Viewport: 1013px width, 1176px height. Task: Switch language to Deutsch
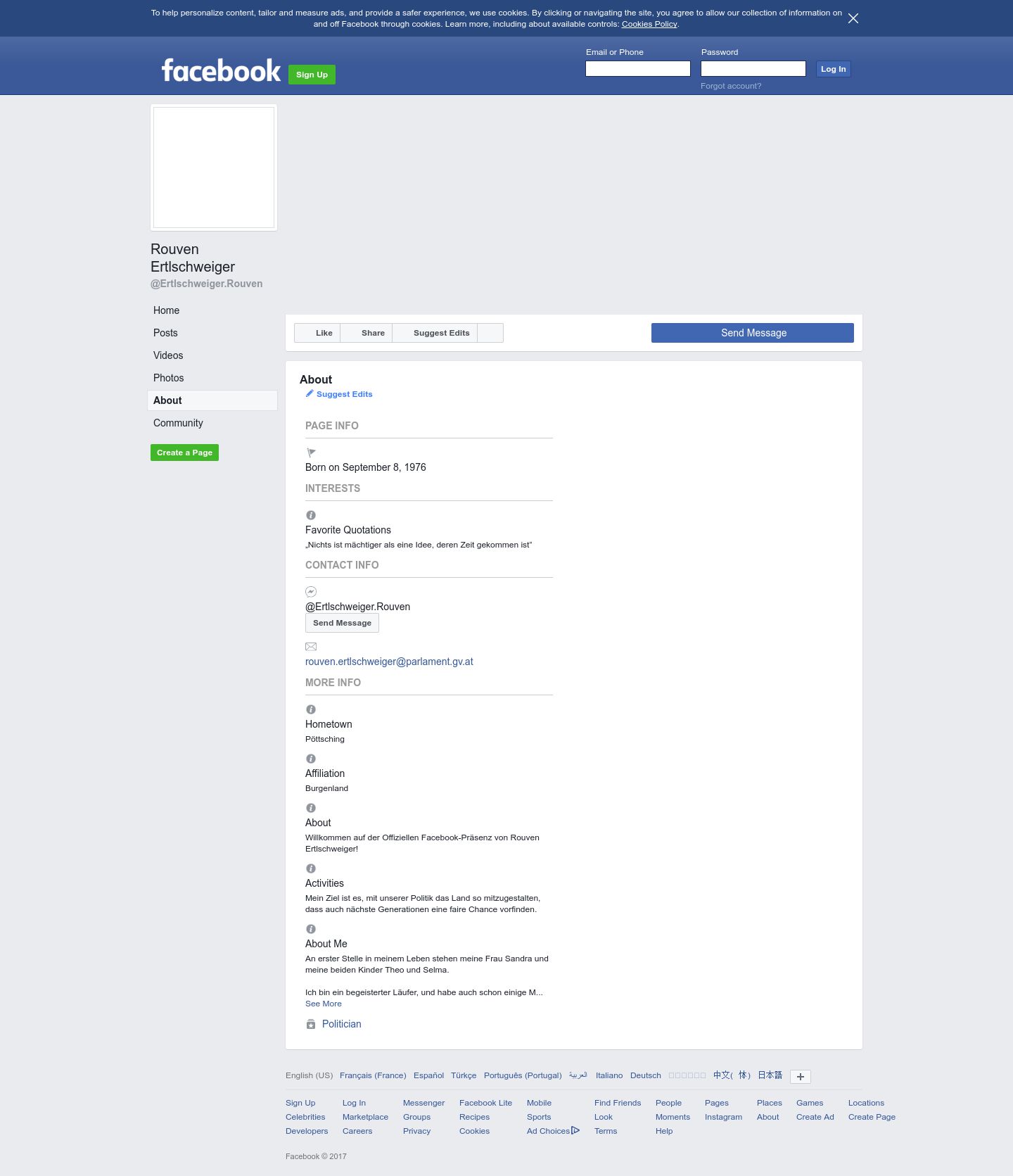tap(646, 1075)
